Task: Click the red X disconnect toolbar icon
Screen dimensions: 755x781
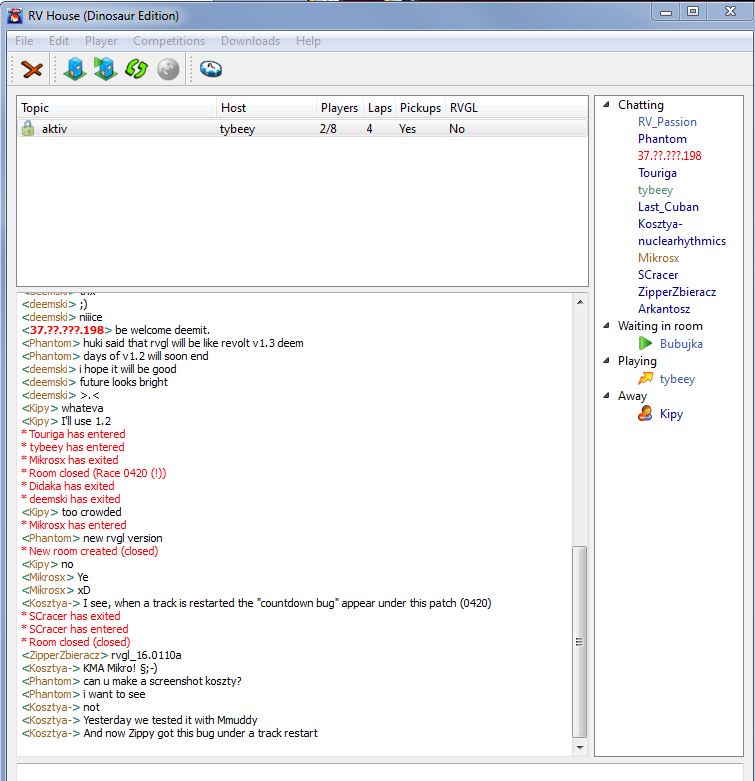Action: tap(32, 69)
